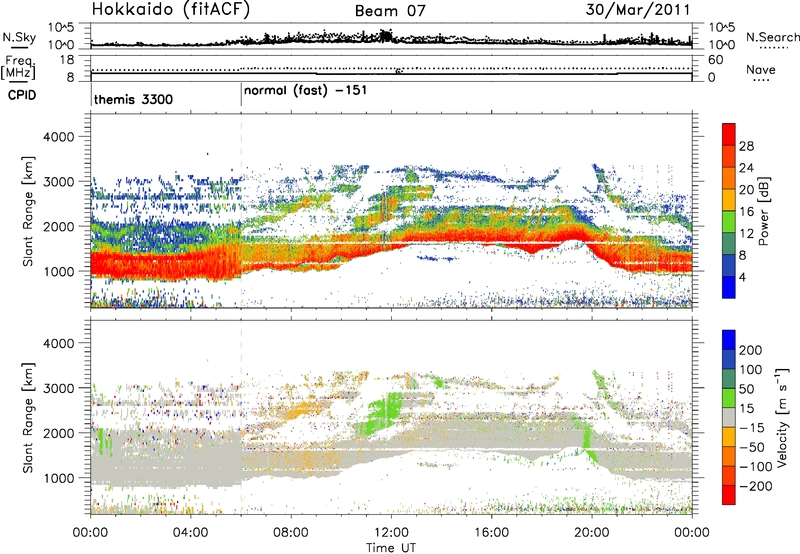Screen dimensions: 800x554
Task: Click the left noise axis value 10^5
Action: coord(61,27)
